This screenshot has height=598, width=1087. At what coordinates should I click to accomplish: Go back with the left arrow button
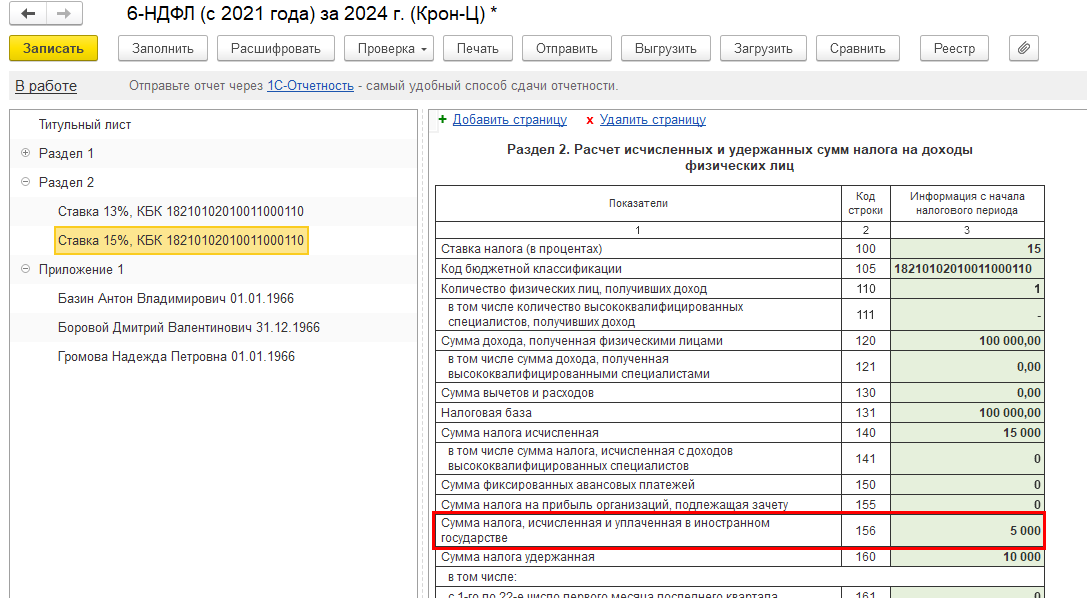28,13
